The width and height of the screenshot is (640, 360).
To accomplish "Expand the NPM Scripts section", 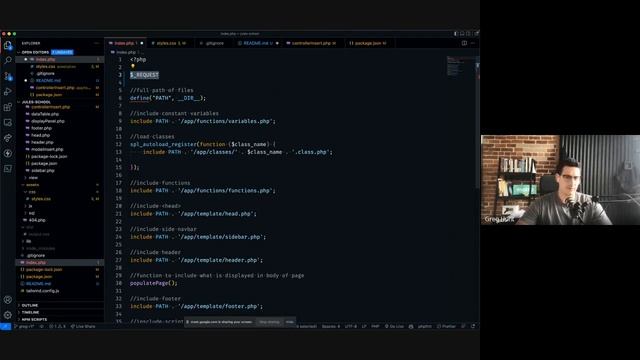I will [34, 320].
